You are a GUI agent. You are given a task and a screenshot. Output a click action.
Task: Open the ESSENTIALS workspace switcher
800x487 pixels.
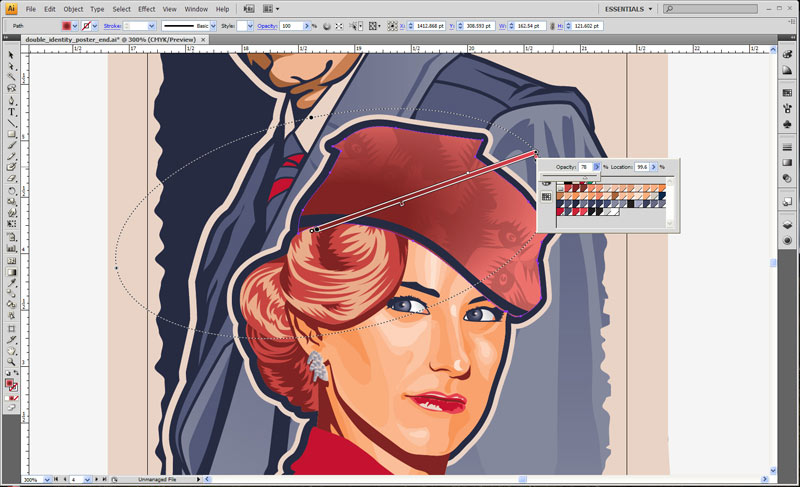click(628, 9)
